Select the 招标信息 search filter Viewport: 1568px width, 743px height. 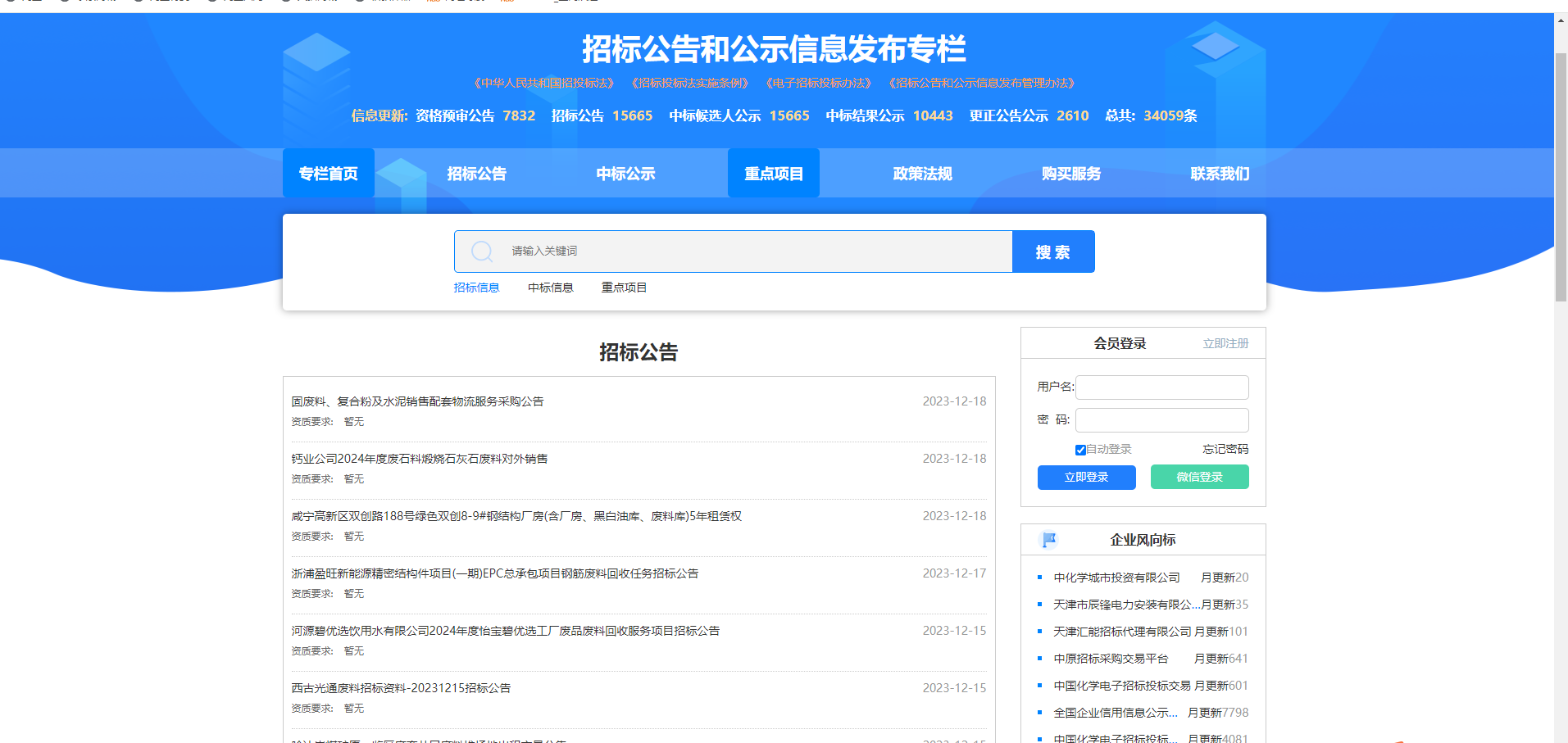pos(476,288)
